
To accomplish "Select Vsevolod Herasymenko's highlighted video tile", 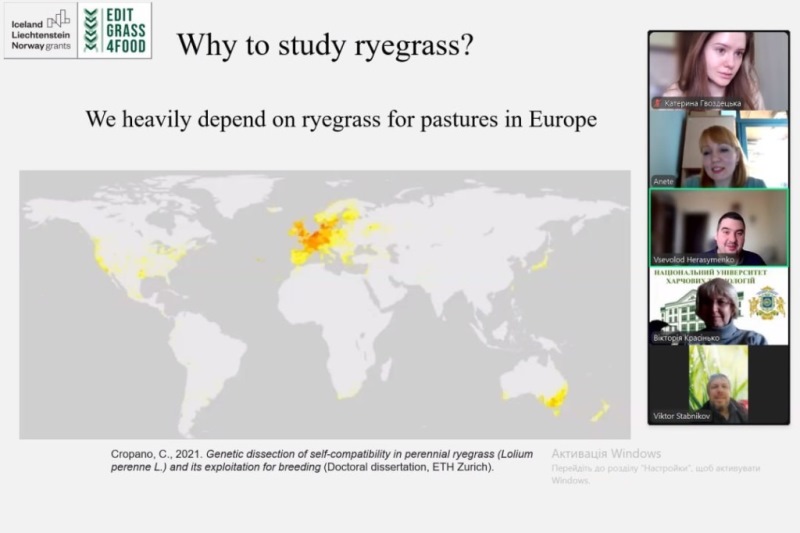I will tap(718, 227).
